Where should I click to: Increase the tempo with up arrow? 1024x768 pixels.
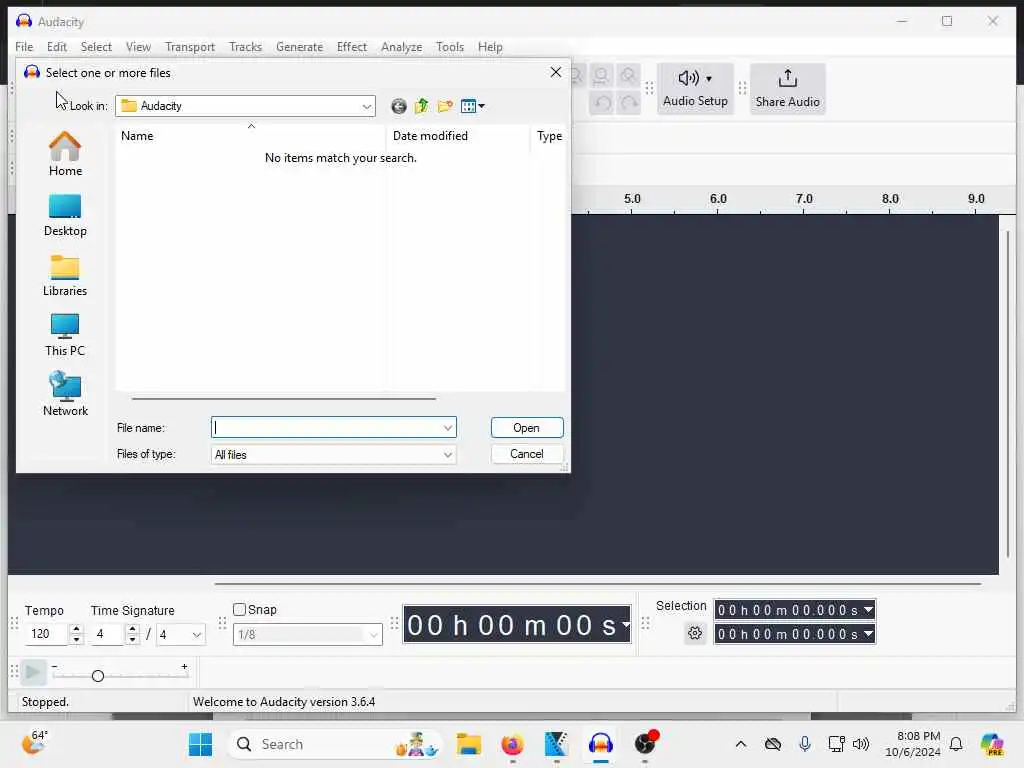[x=76, y=629]
